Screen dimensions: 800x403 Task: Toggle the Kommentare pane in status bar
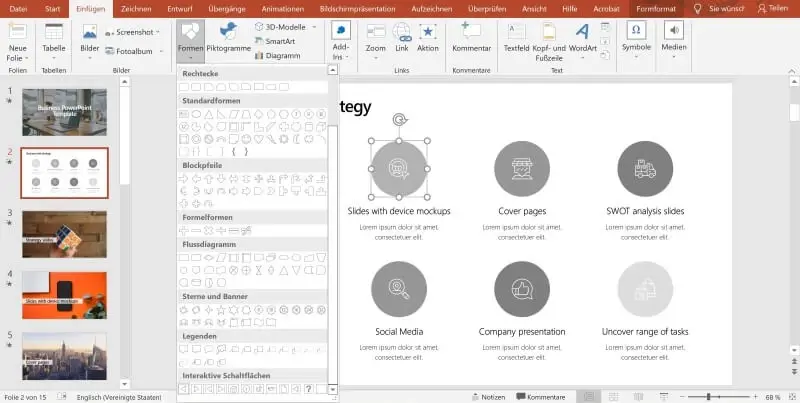point(540,397)
